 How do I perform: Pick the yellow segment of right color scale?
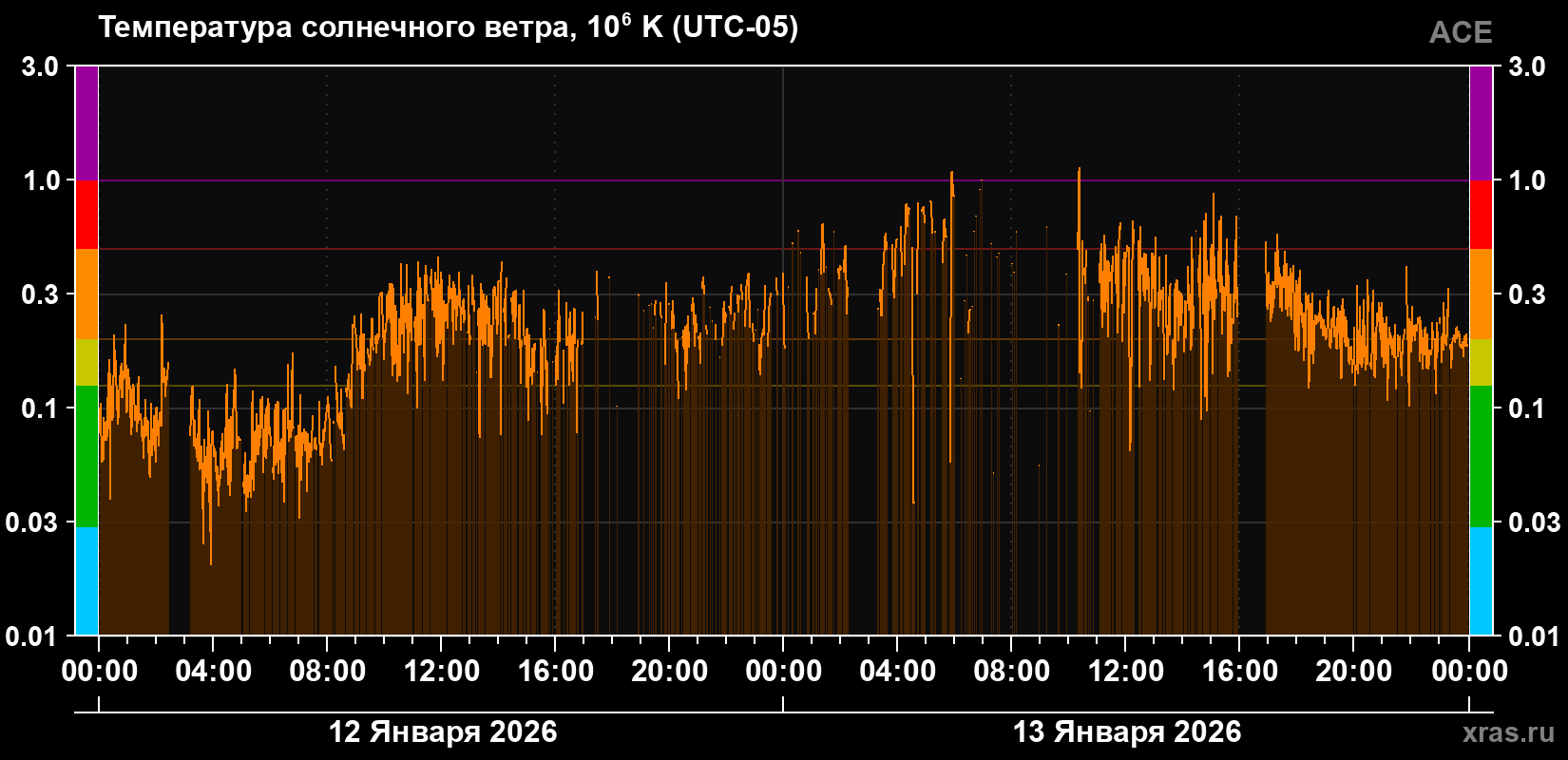tap(1481, 363)
